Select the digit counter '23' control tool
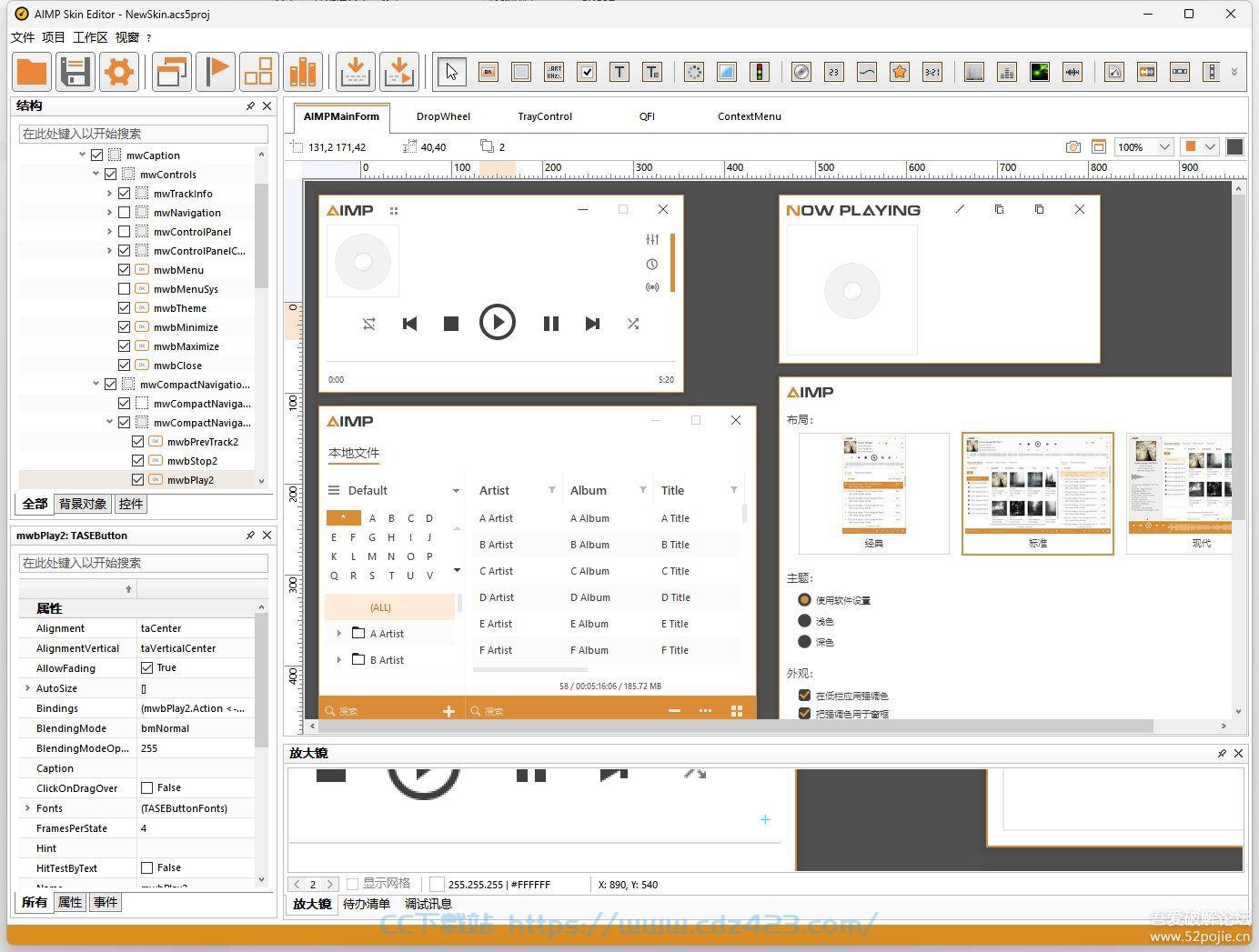The height and width of the screenshot is (952, 1259). [x=834, y=72]
